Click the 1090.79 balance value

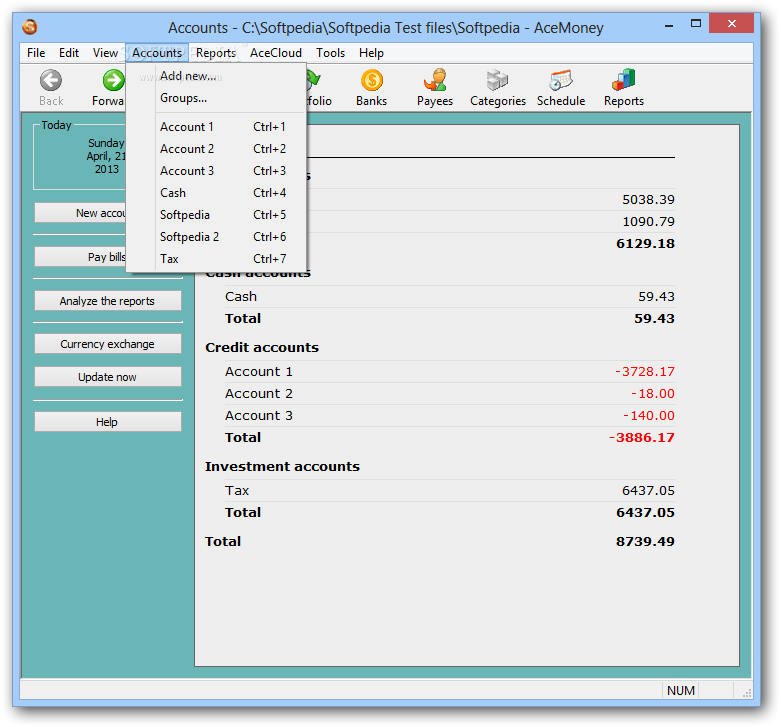pyautogui.click(x=649, y=222)
